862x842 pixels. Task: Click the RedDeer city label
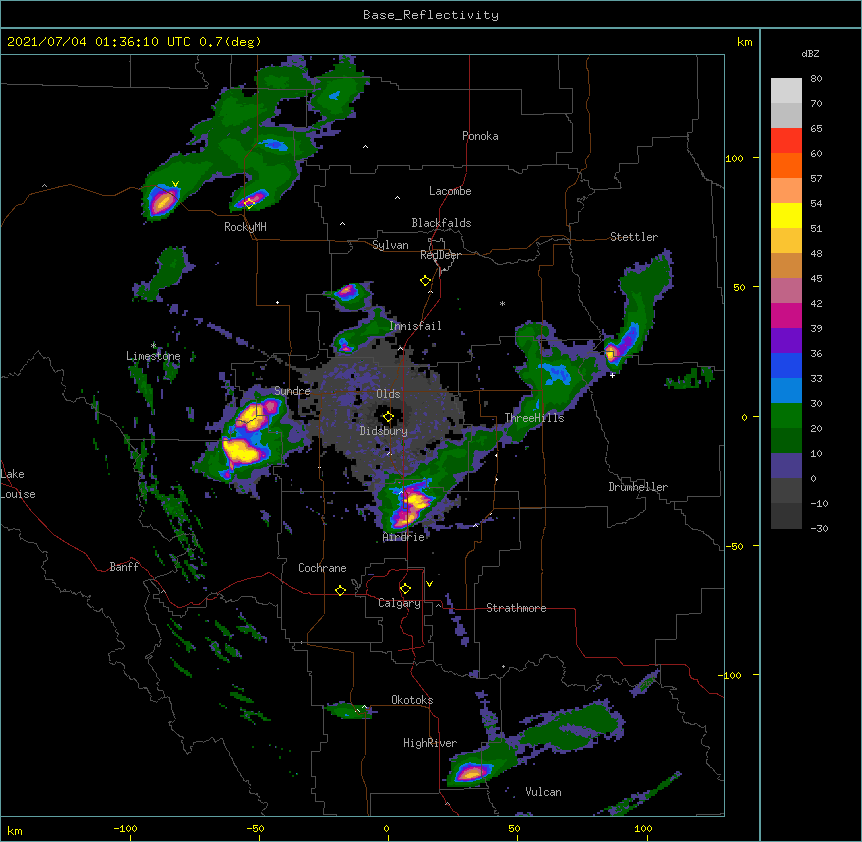[440, 255]
